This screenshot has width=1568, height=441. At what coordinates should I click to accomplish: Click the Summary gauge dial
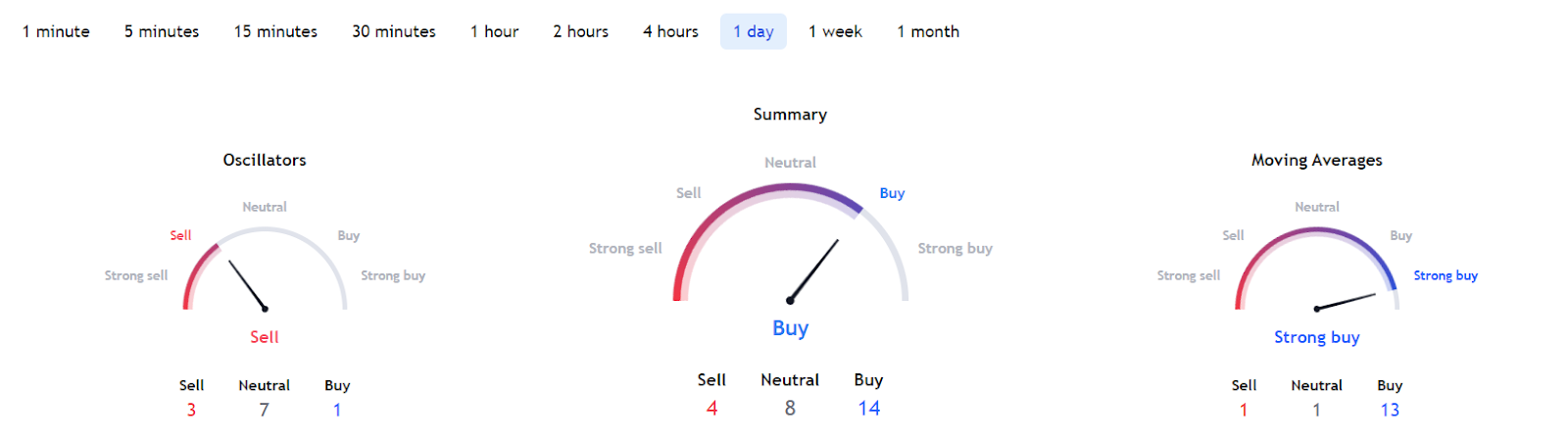click(790, 245)
